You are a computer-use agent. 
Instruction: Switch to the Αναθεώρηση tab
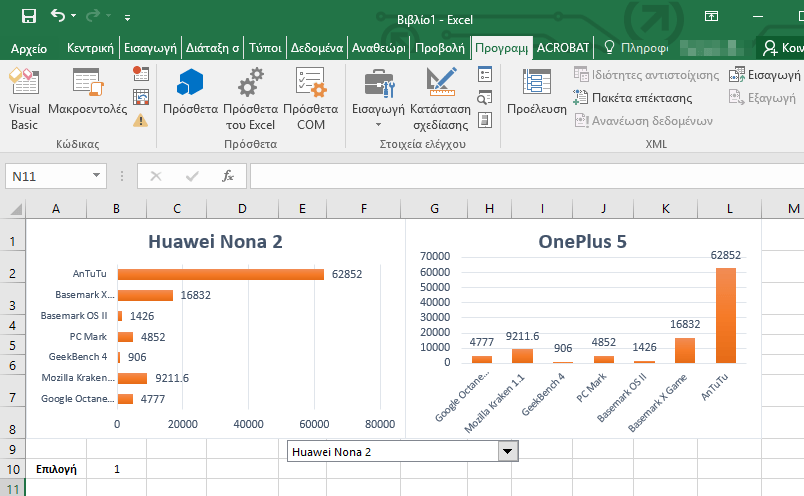tap(378, 48)
